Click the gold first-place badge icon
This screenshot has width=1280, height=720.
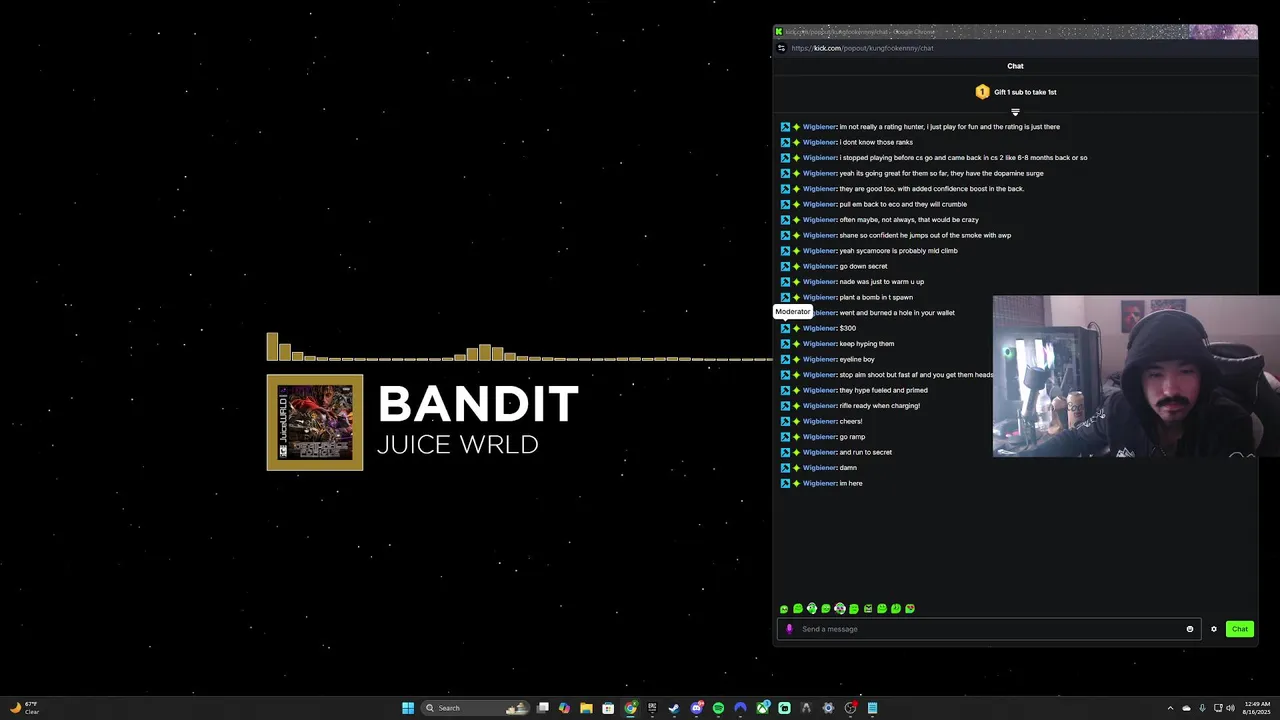[982, 92]
